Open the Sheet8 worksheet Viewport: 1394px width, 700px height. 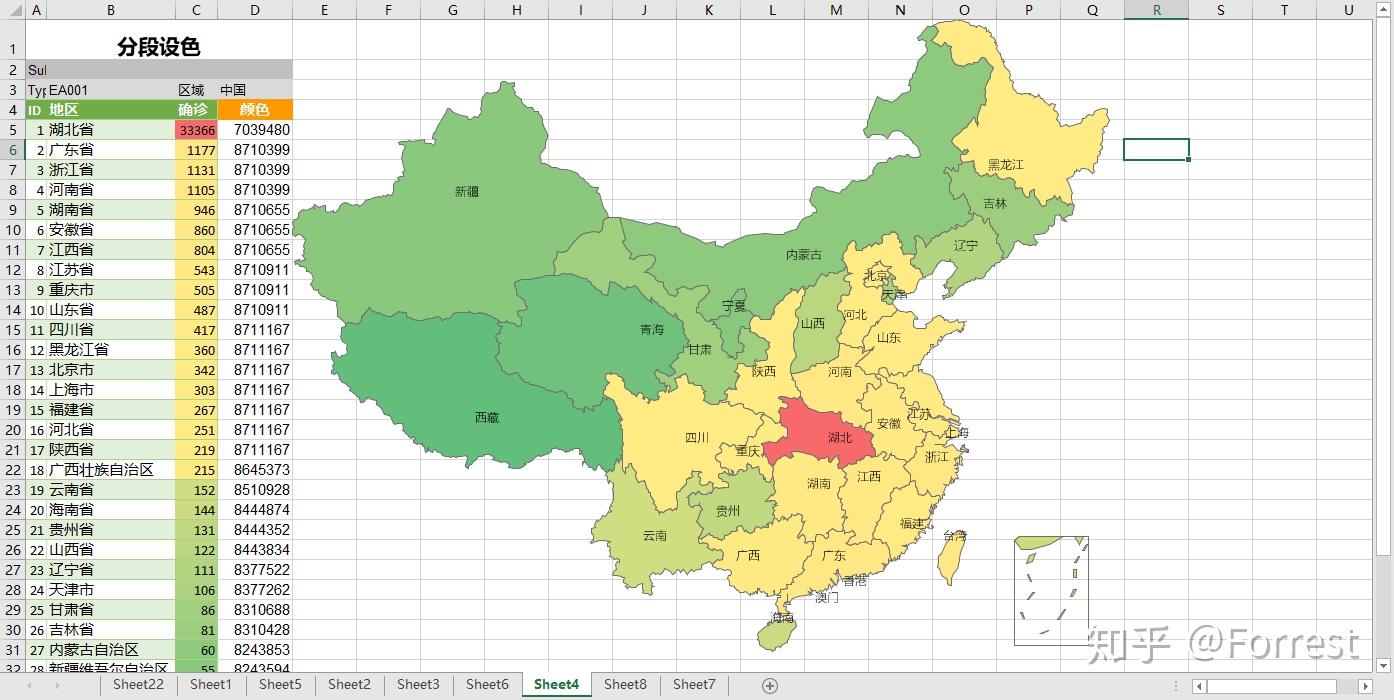point(625,685)
